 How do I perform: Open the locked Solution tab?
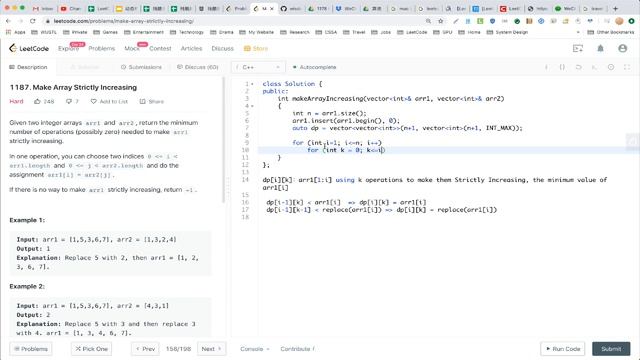(85, 67)
